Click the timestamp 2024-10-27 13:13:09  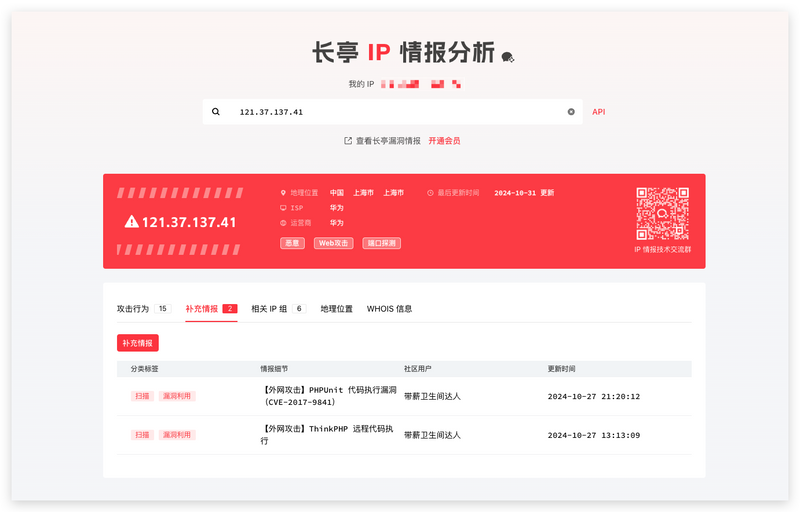pyautogui.click(x=594, y=435)
